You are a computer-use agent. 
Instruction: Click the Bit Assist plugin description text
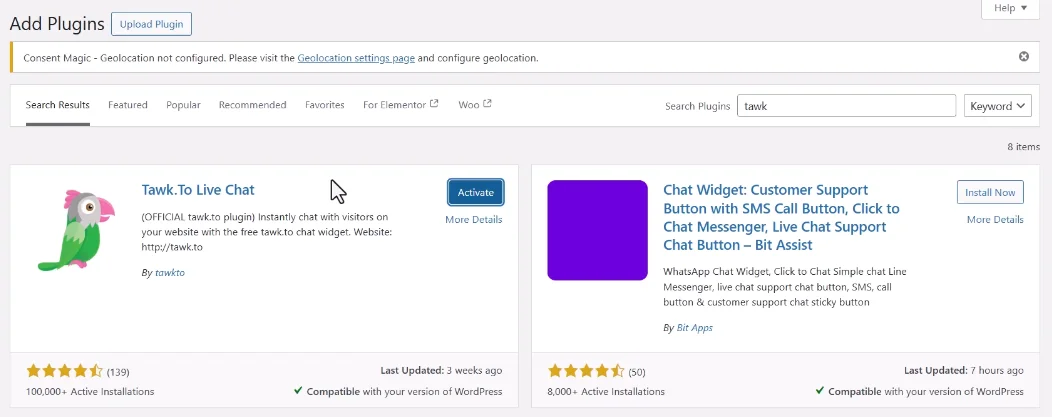(x=785, y=287)
